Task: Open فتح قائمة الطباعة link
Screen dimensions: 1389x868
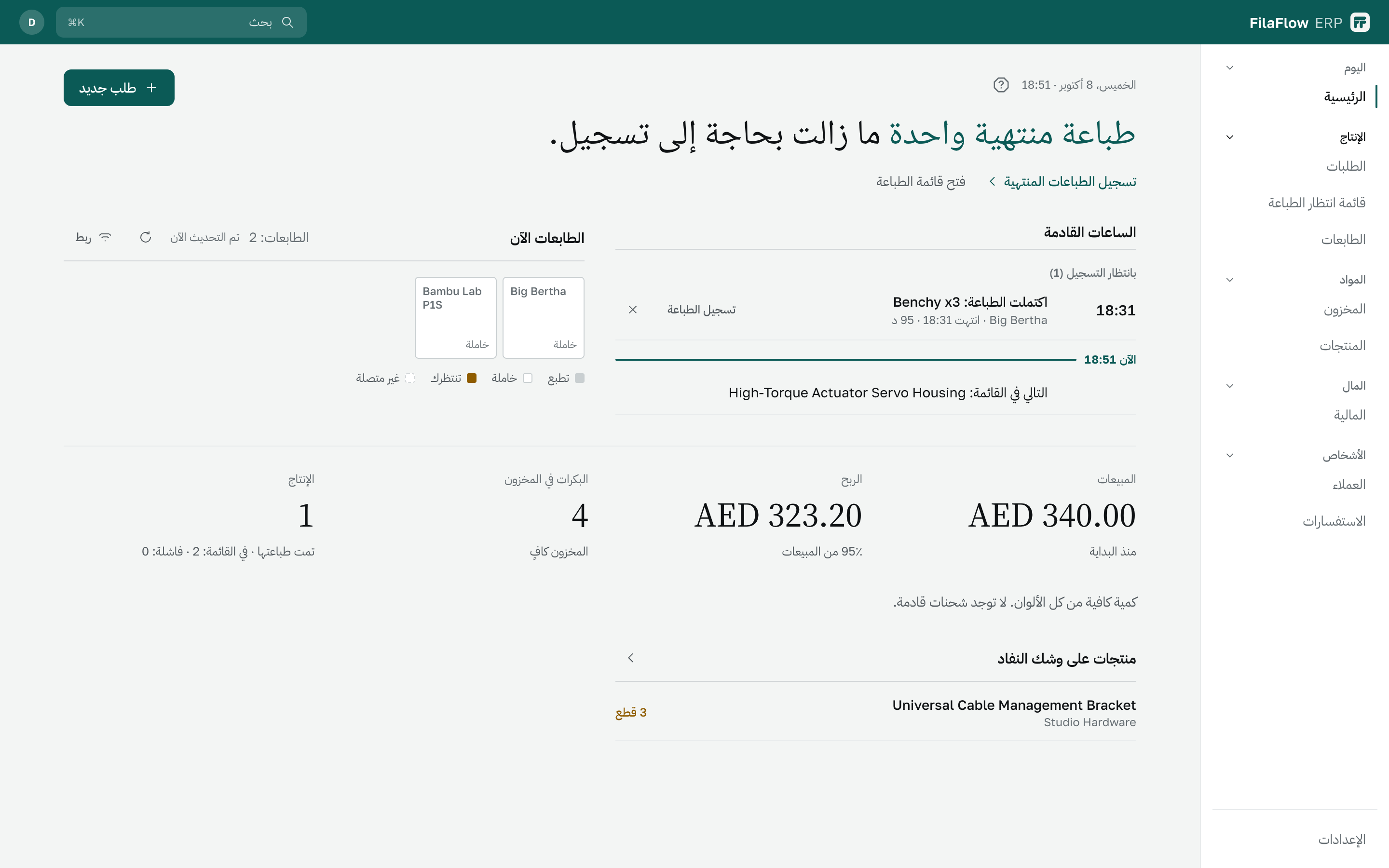Action: [x=921, y=181]
